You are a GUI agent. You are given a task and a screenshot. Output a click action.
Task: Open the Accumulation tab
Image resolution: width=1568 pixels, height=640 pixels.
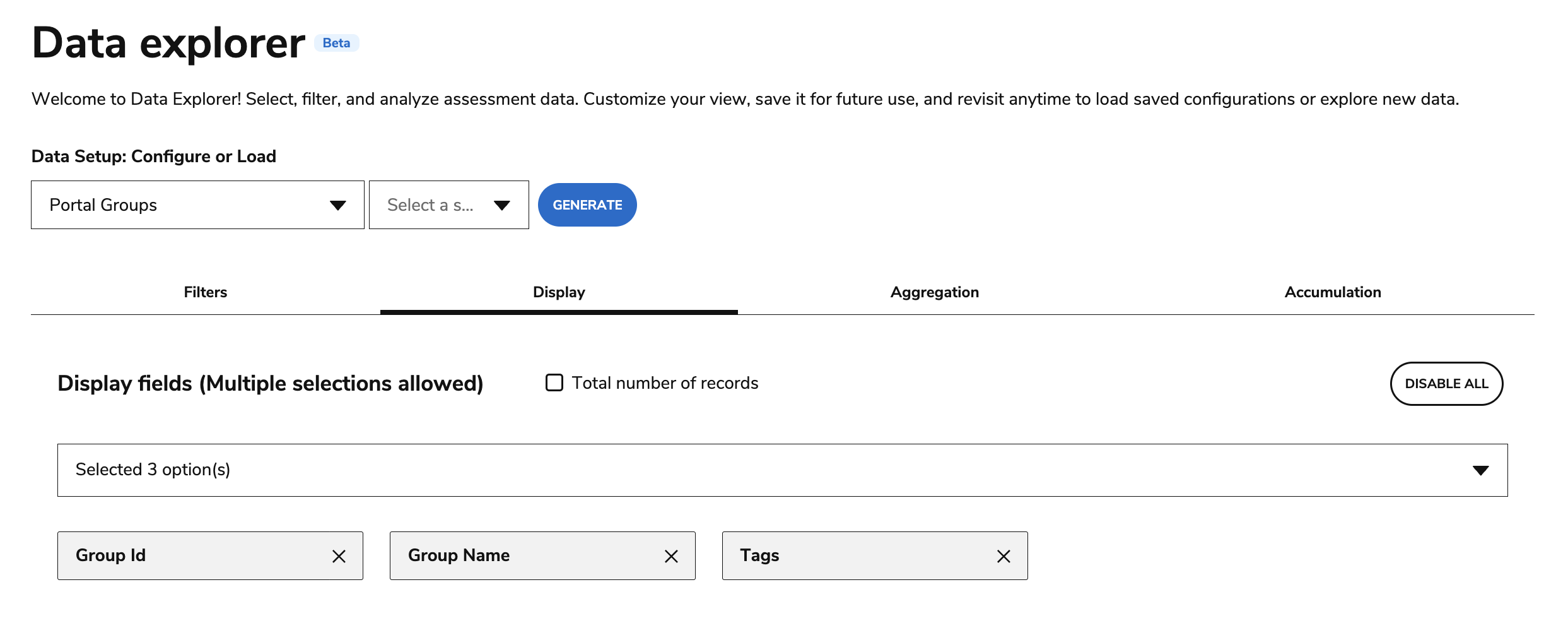[1333, 292]
